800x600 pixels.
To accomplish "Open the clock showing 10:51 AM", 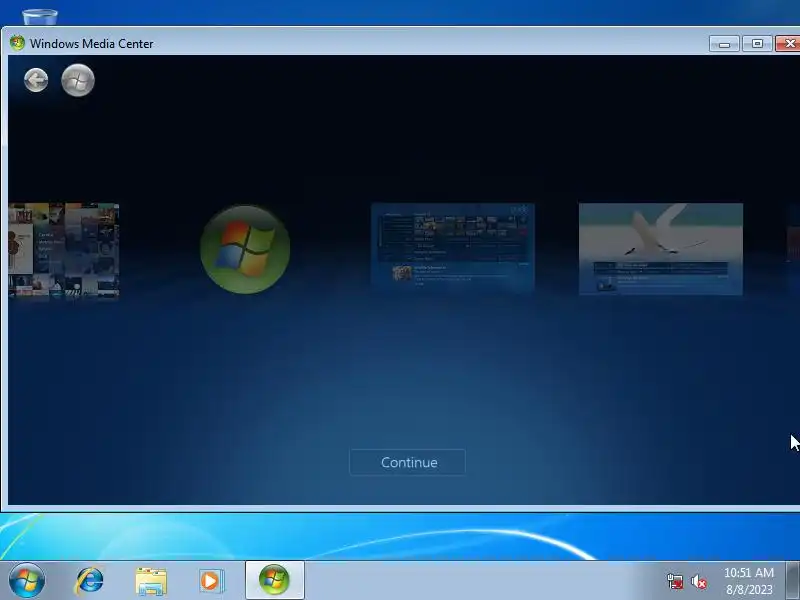I will tap(749, 581).
